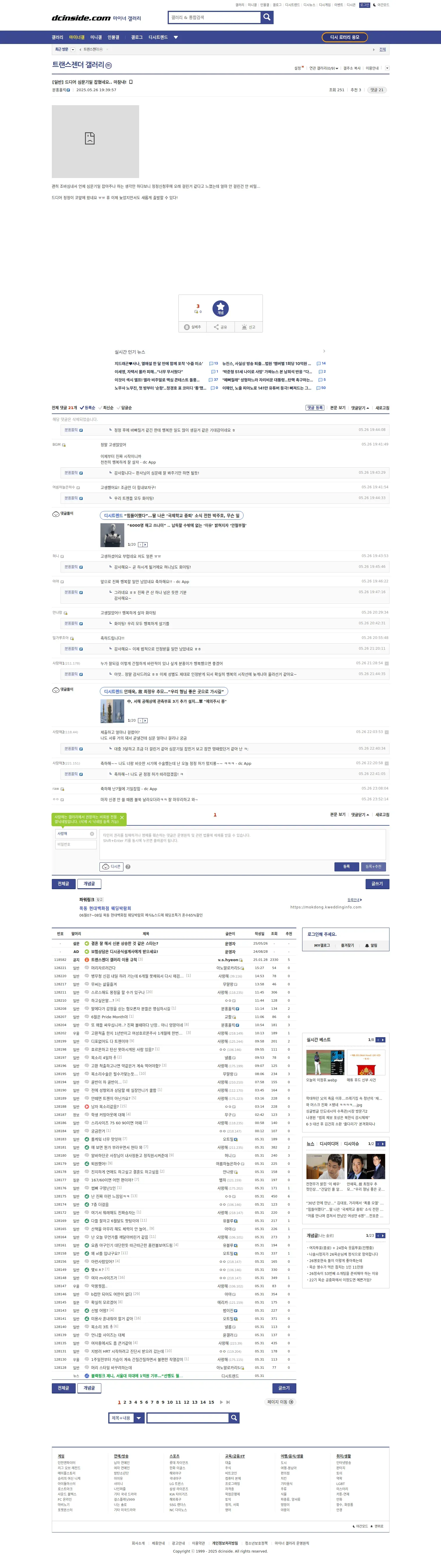Viewport: 441px width, 1568px height.
Task: Select upper 개념글 tab
Action: pos(89,883)
